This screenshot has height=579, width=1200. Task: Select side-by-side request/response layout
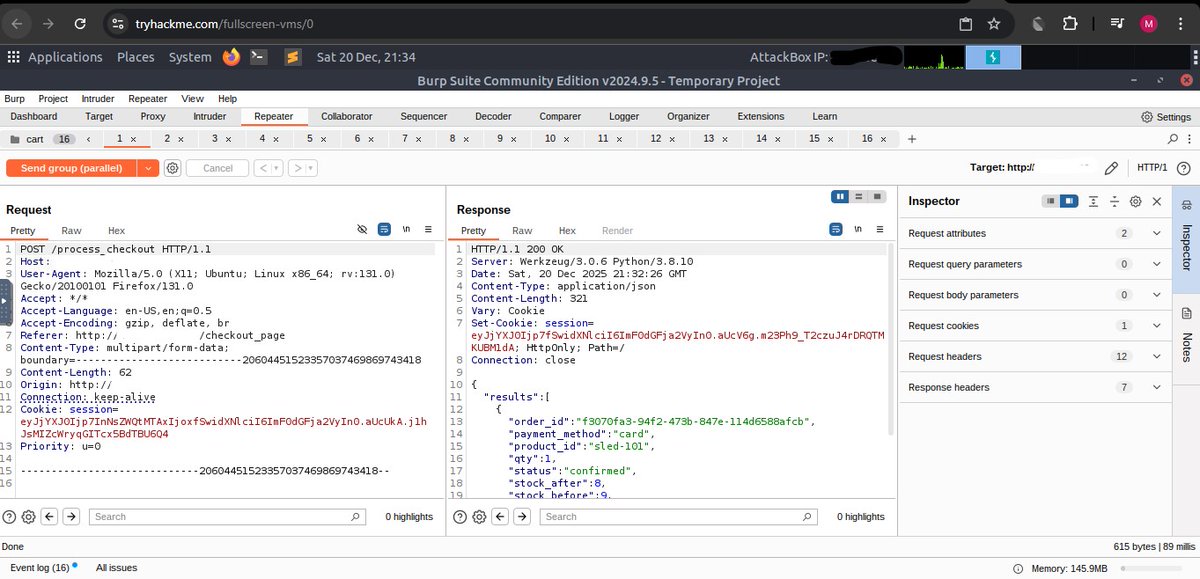tap(841, 196)
